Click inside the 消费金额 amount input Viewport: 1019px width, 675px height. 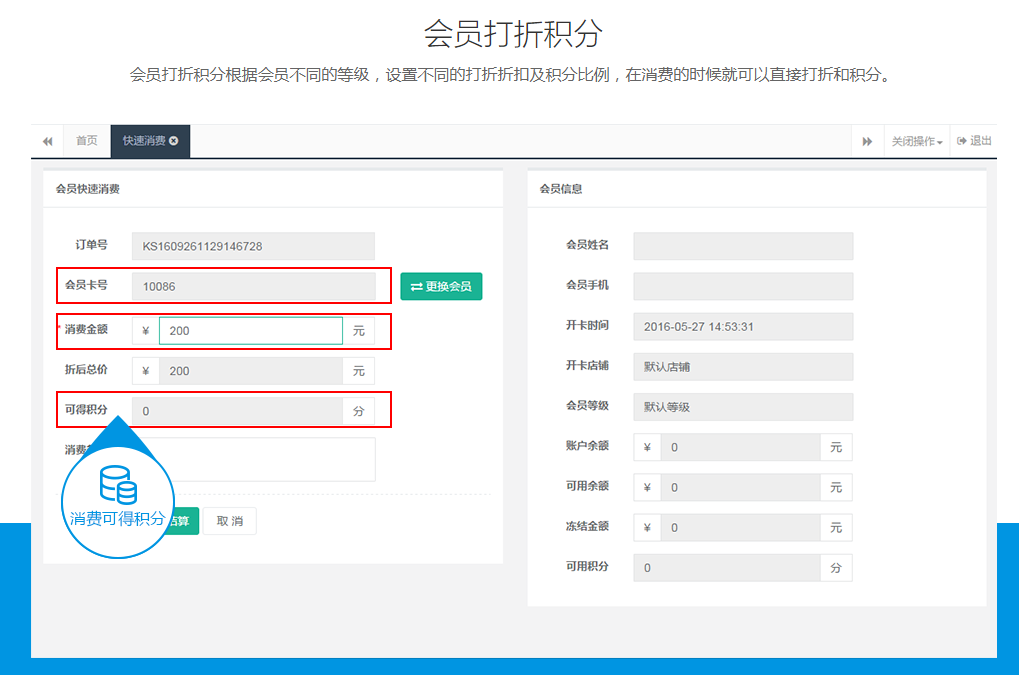pos(250,330)
